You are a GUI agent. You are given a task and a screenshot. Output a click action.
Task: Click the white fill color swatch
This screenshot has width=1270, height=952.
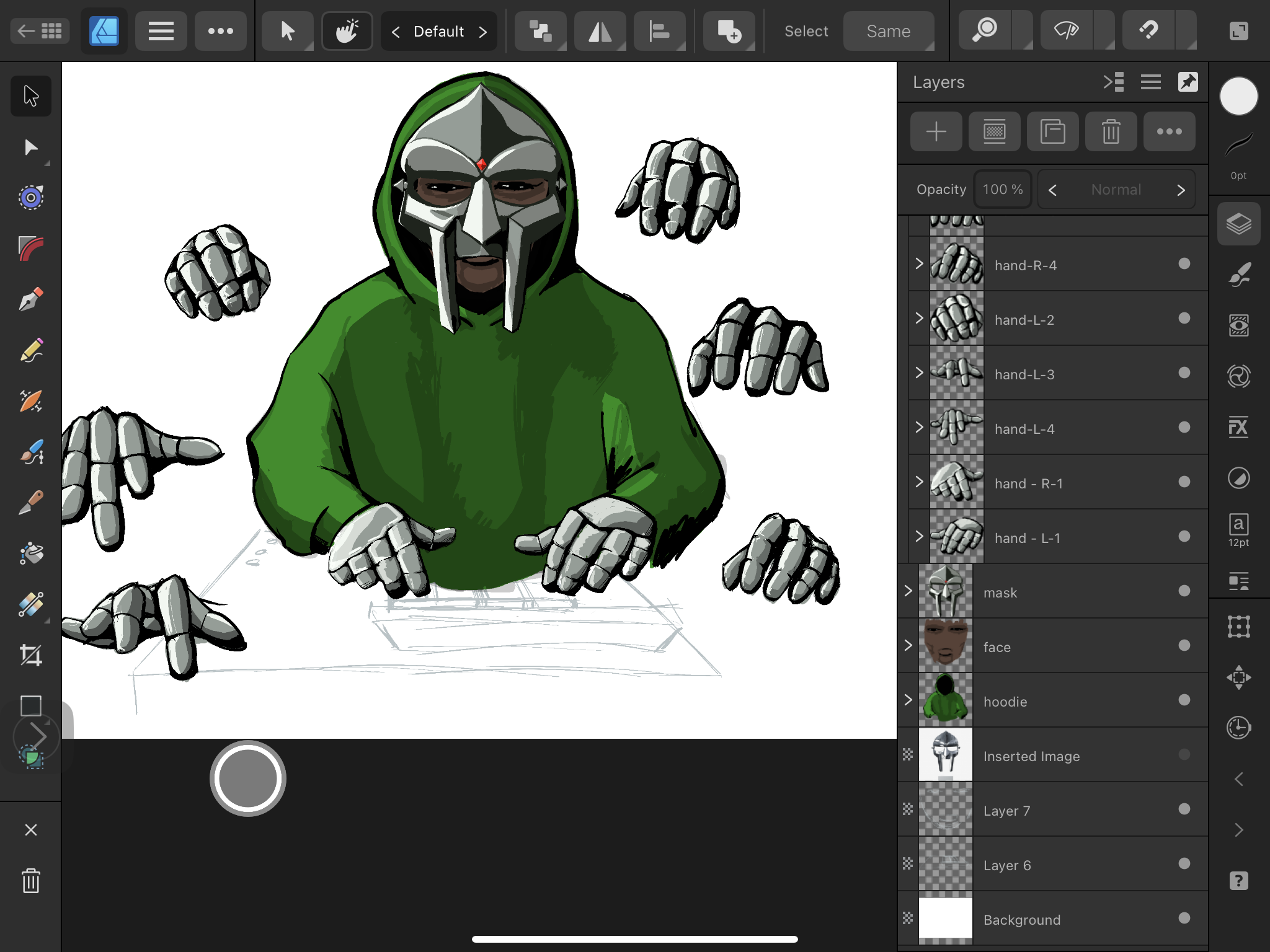pos(1238,97)
